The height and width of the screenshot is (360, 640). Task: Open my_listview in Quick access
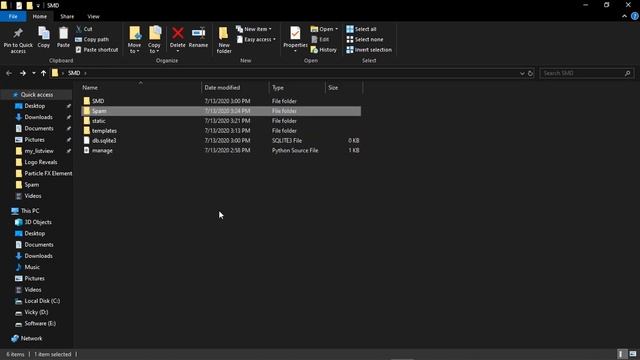pyautogui.click(x=39, y=151)
